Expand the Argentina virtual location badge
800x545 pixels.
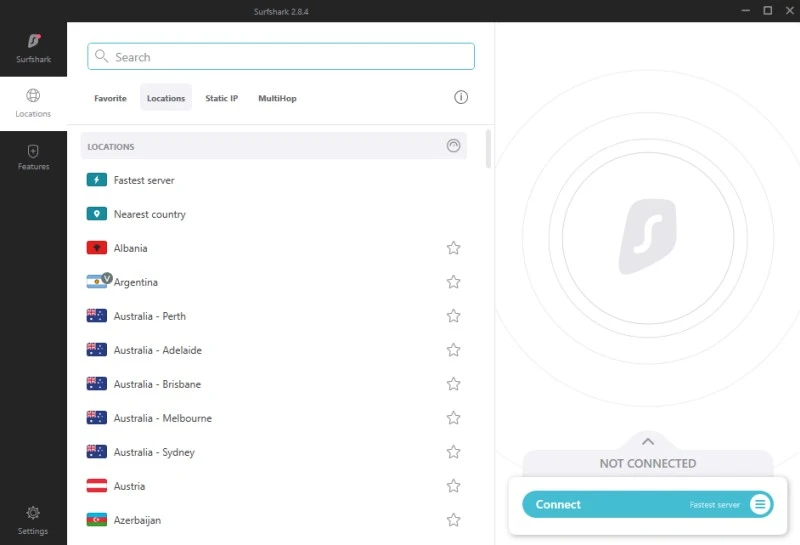pos(107,278)
